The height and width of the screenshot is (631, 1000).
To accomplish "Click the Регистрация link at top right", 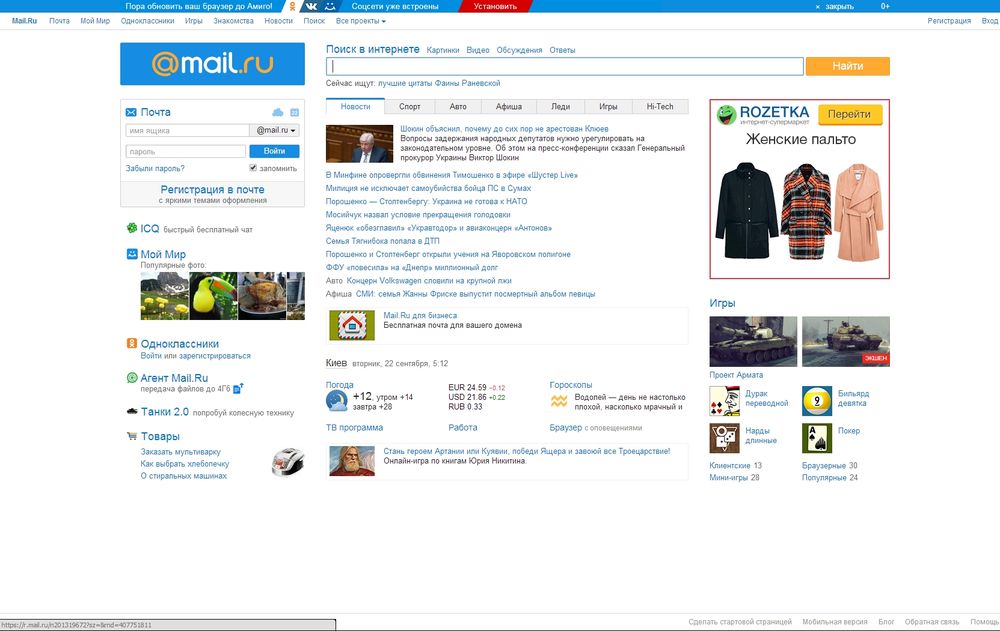I will pyautogui.click(x=949, y=21).
